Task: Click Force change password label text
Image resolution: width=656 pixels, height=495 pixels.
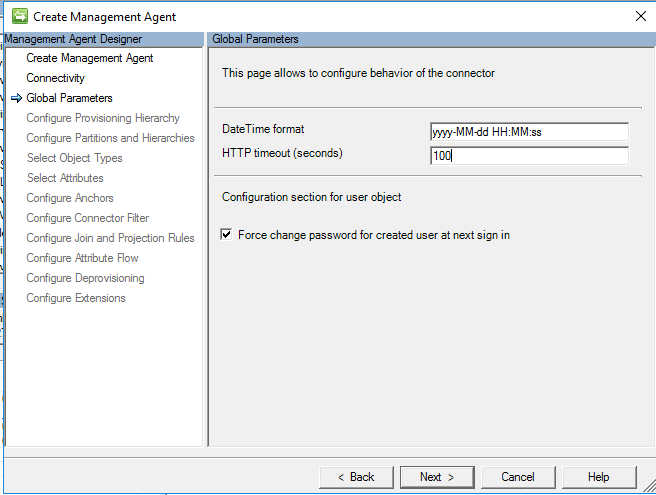Action: tap(374, 235)
